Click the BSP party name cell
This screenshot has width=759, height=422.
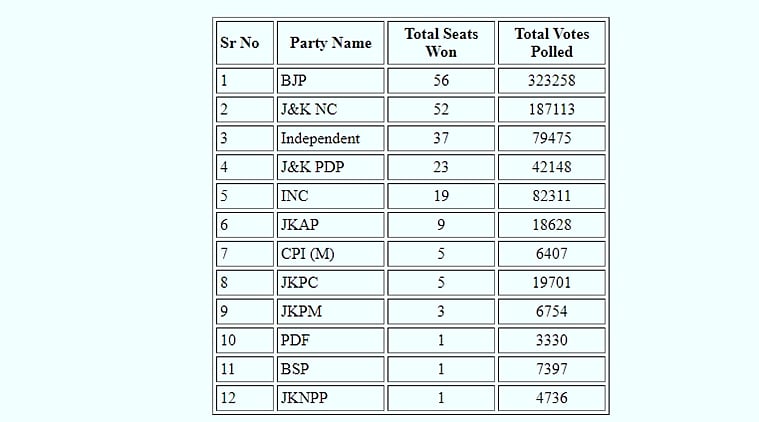coord(330,370)
